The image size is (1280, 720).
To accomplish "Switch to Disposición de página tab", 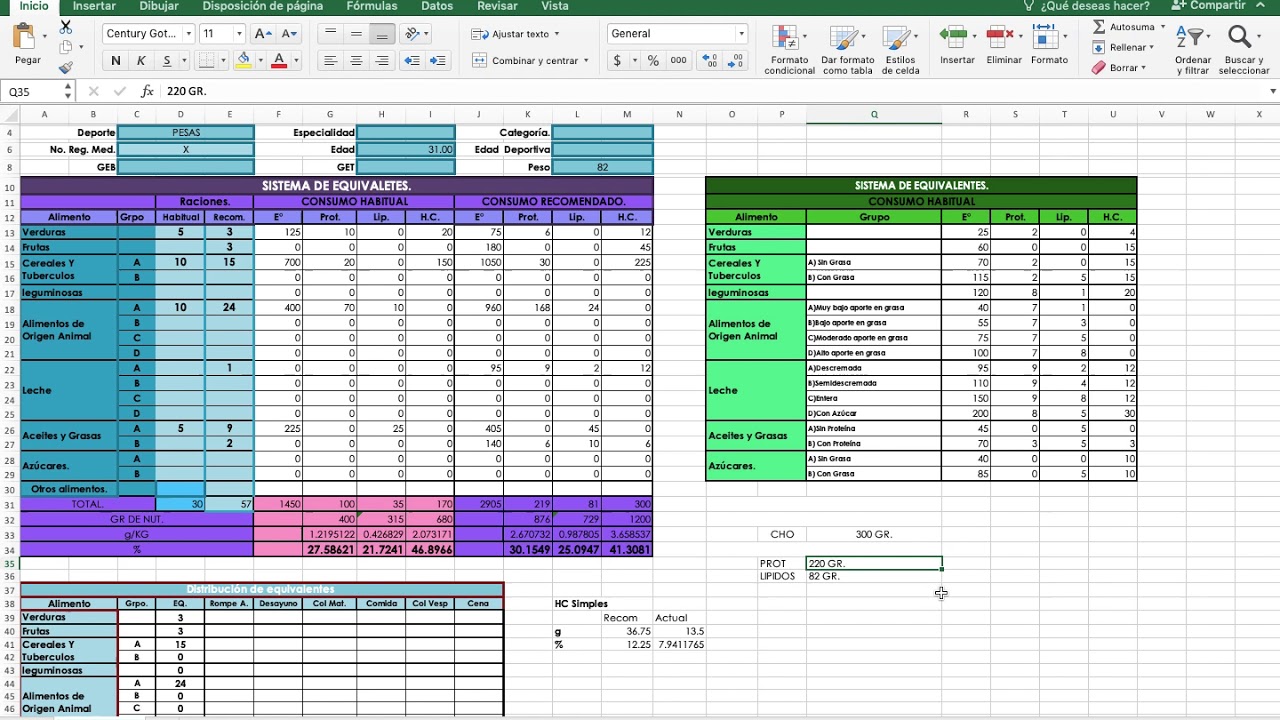I will point(263,6).
